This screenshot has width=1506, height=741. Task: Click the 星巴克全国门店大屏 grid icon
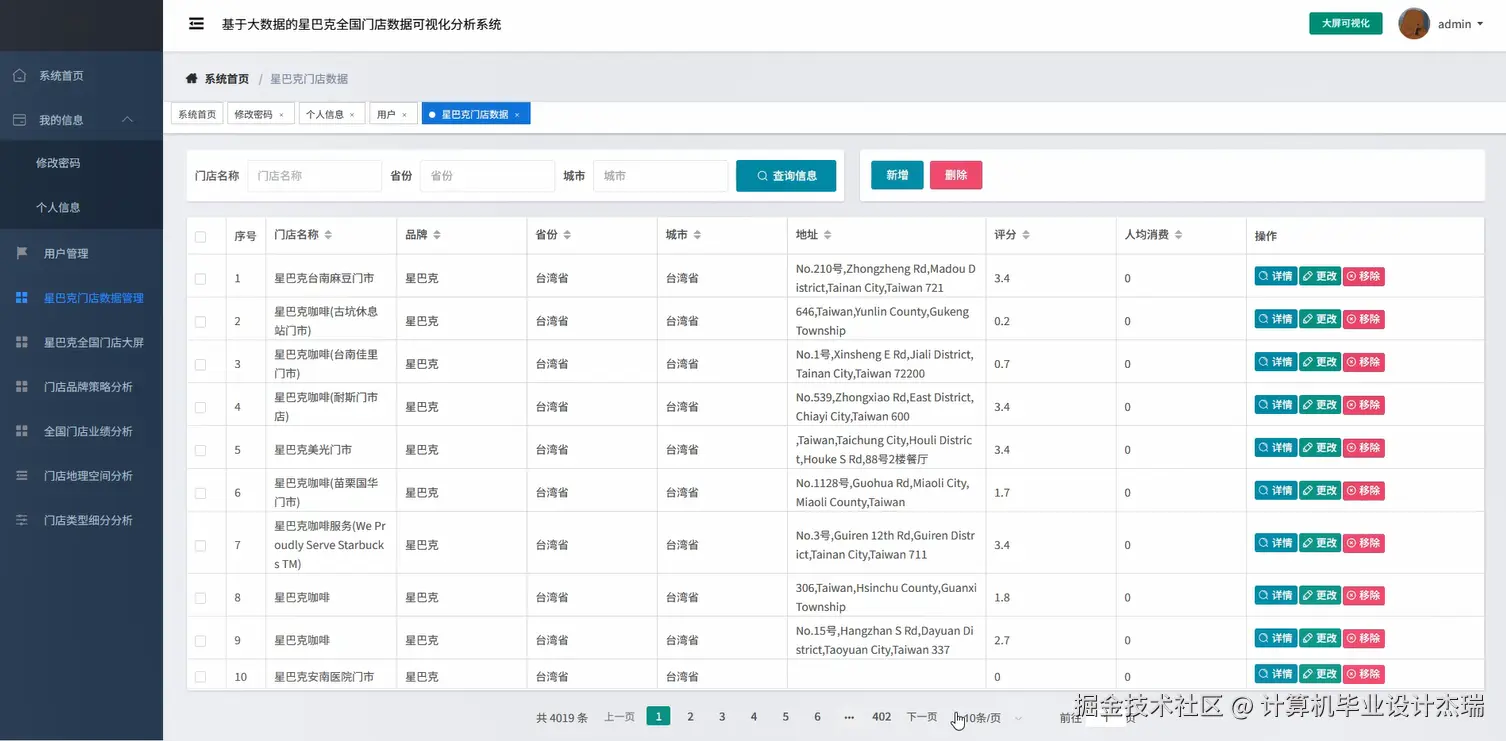pos(22,342)
